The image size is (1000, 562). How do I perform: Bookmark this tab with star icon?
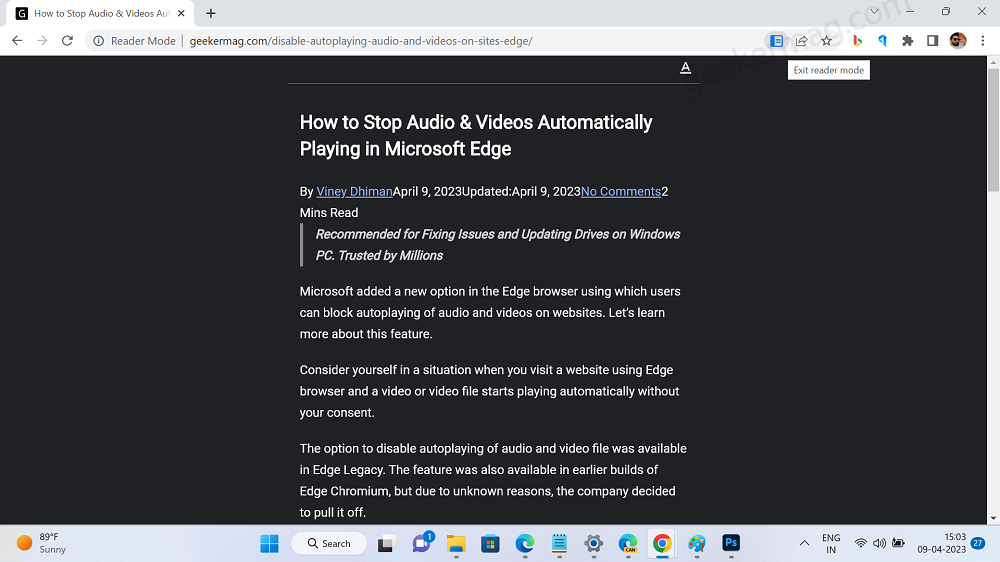[x=827, y=41]
